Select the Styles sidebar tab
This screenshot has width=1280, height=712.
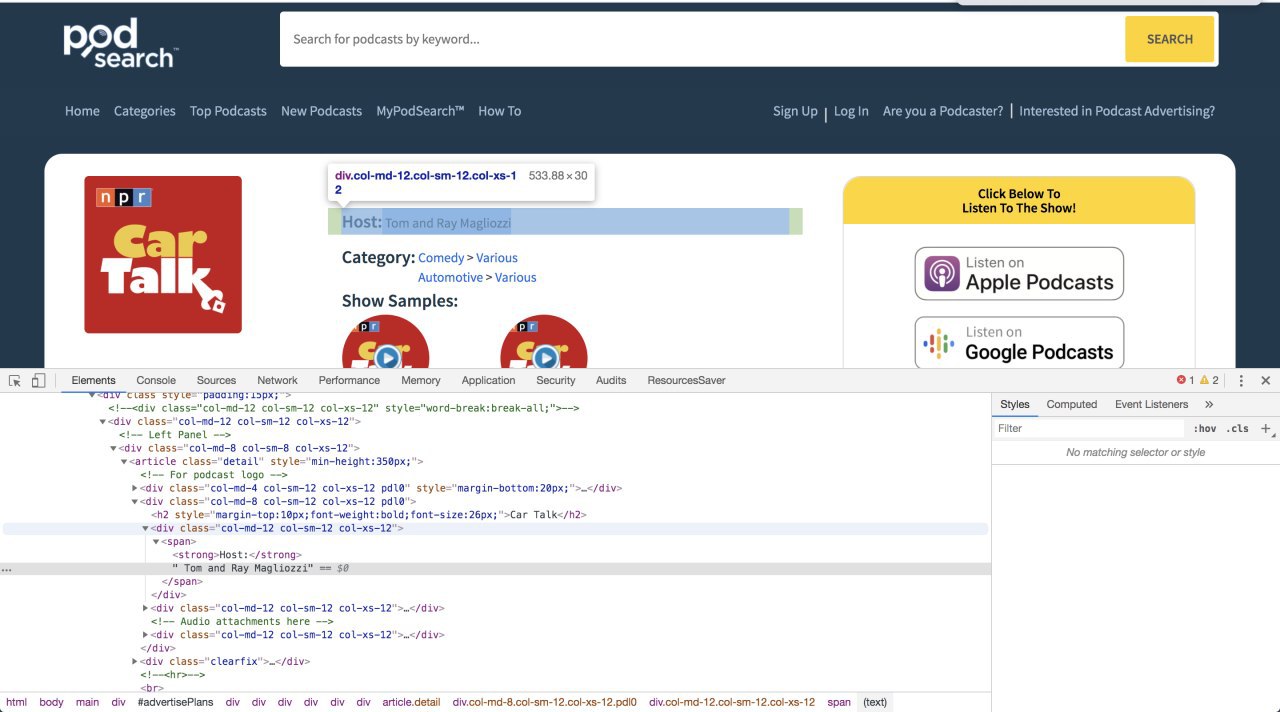point(1015,405)
